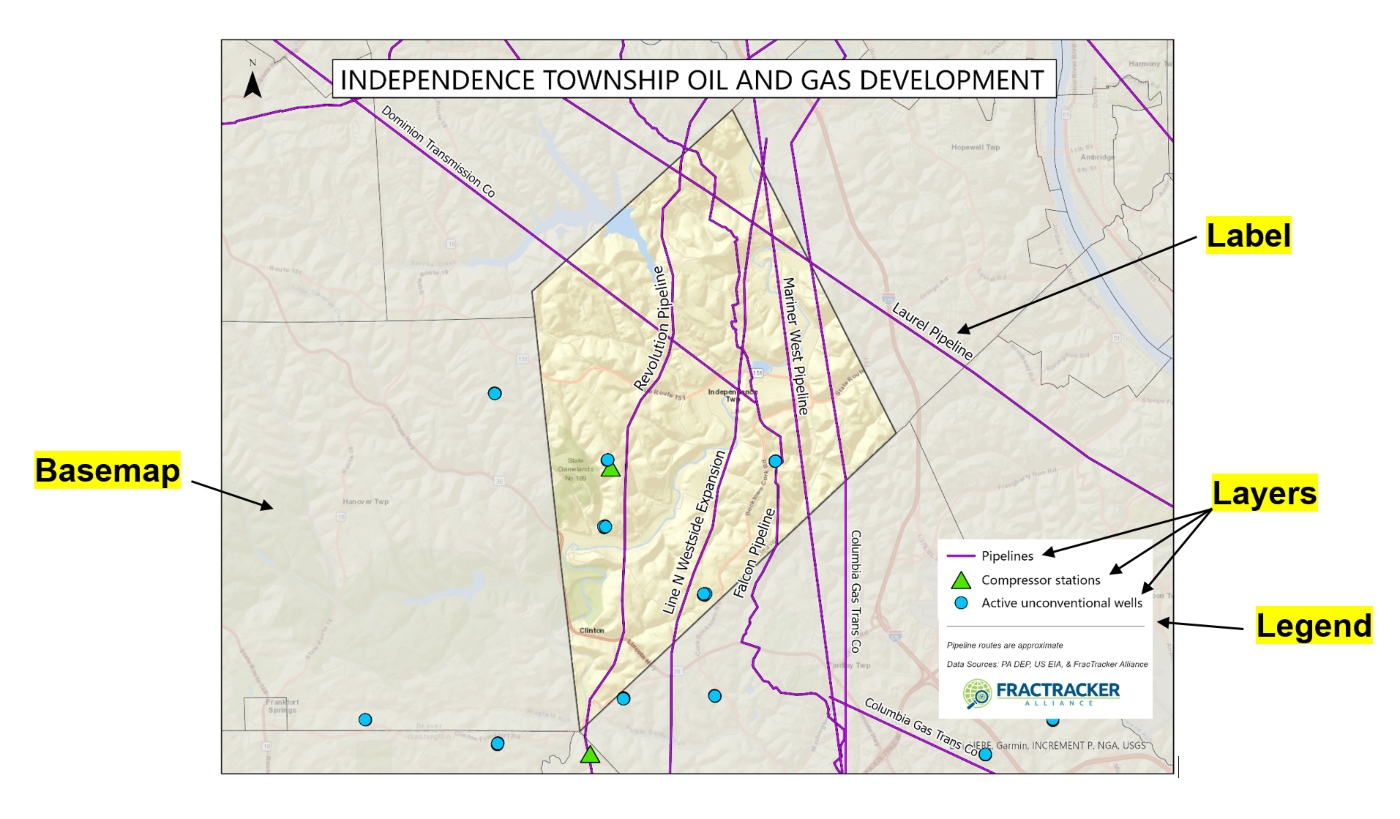Select the 'Dominion Transmission Co' label
1400x819 pixels.
pos(438,150)
